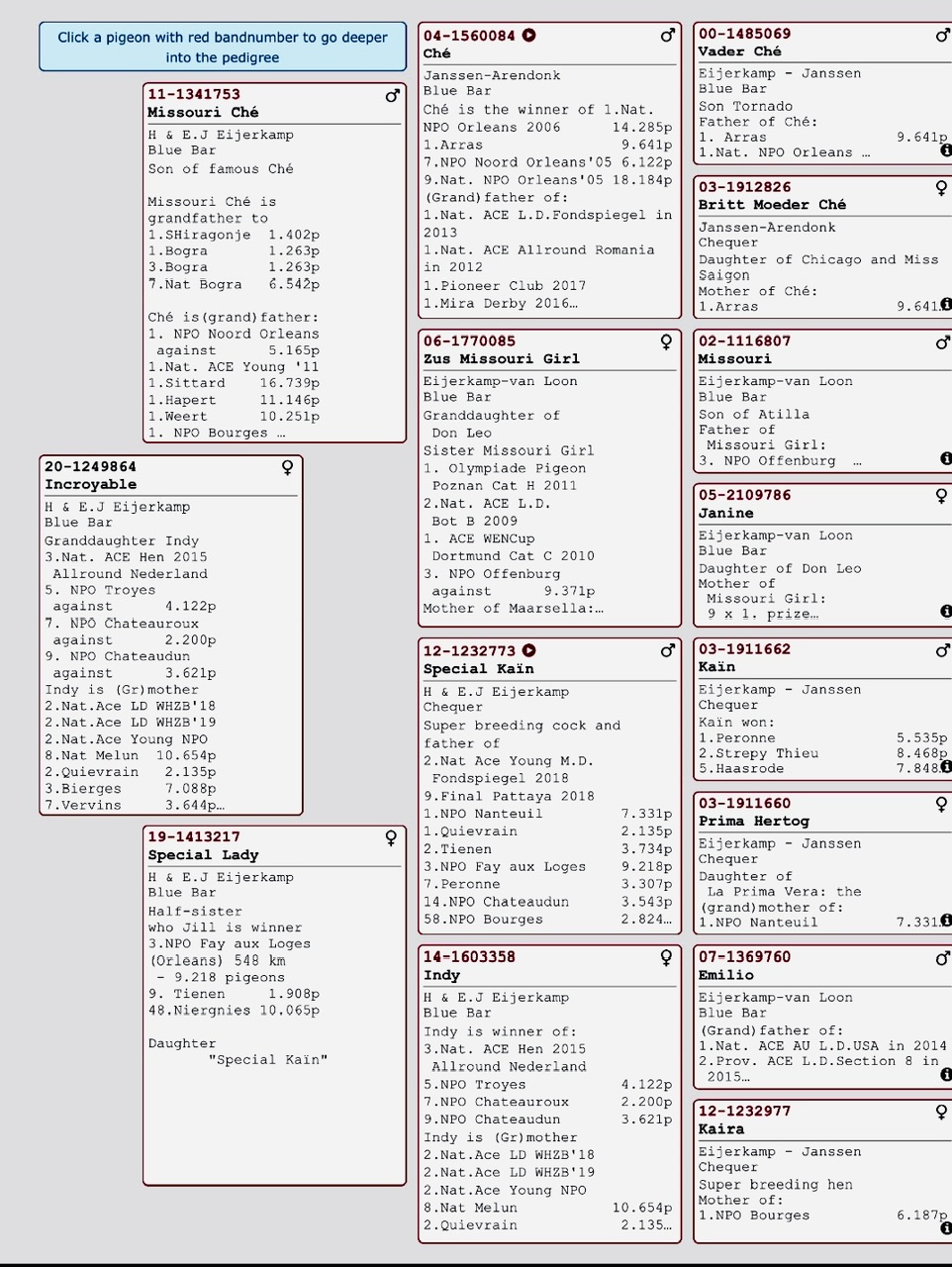
Task: Open the info icon on Britt Moeder Ché card
Action: click(945, 305)
